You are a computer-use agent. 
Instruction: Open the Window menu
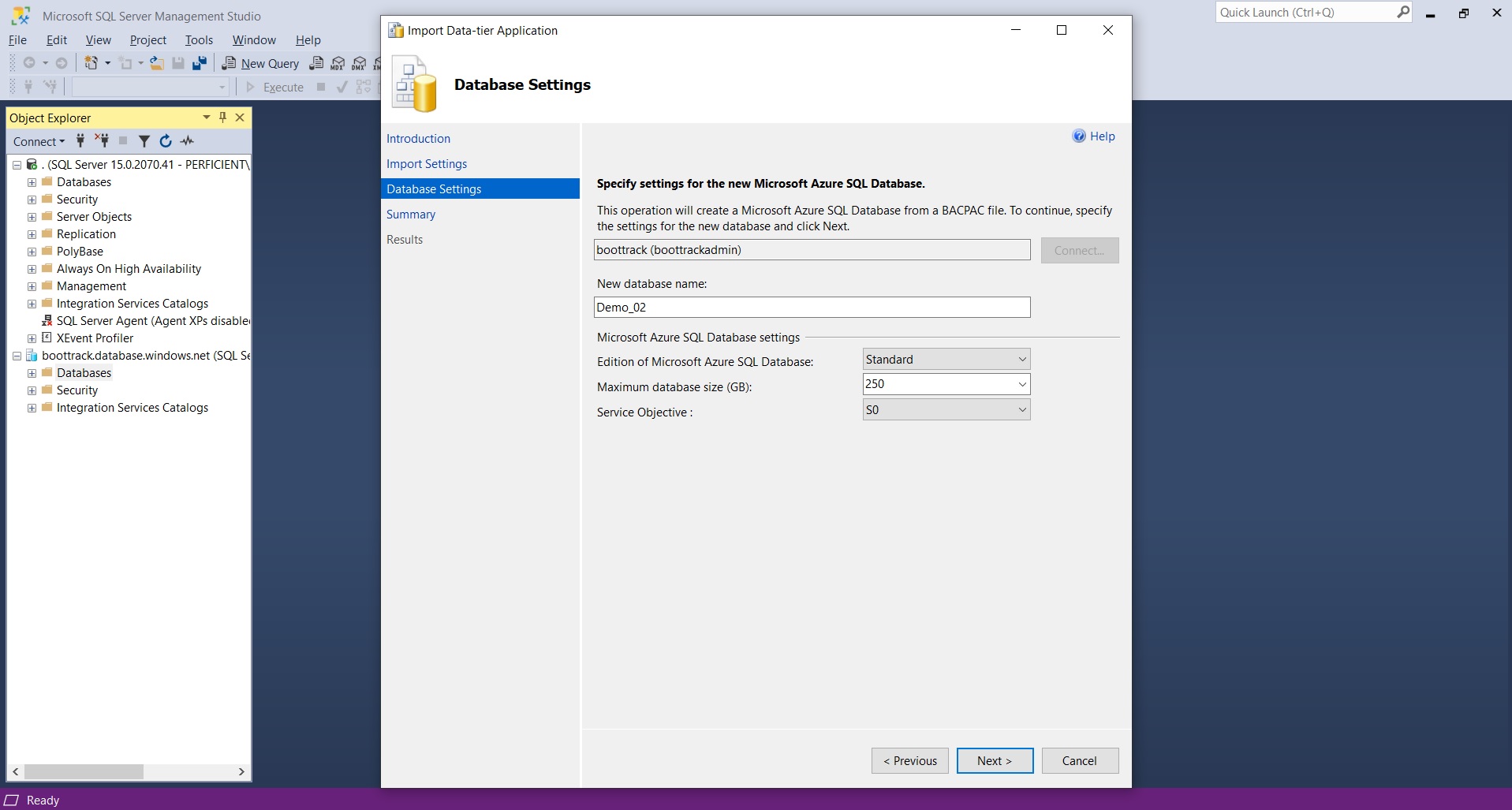click(254, 39)
